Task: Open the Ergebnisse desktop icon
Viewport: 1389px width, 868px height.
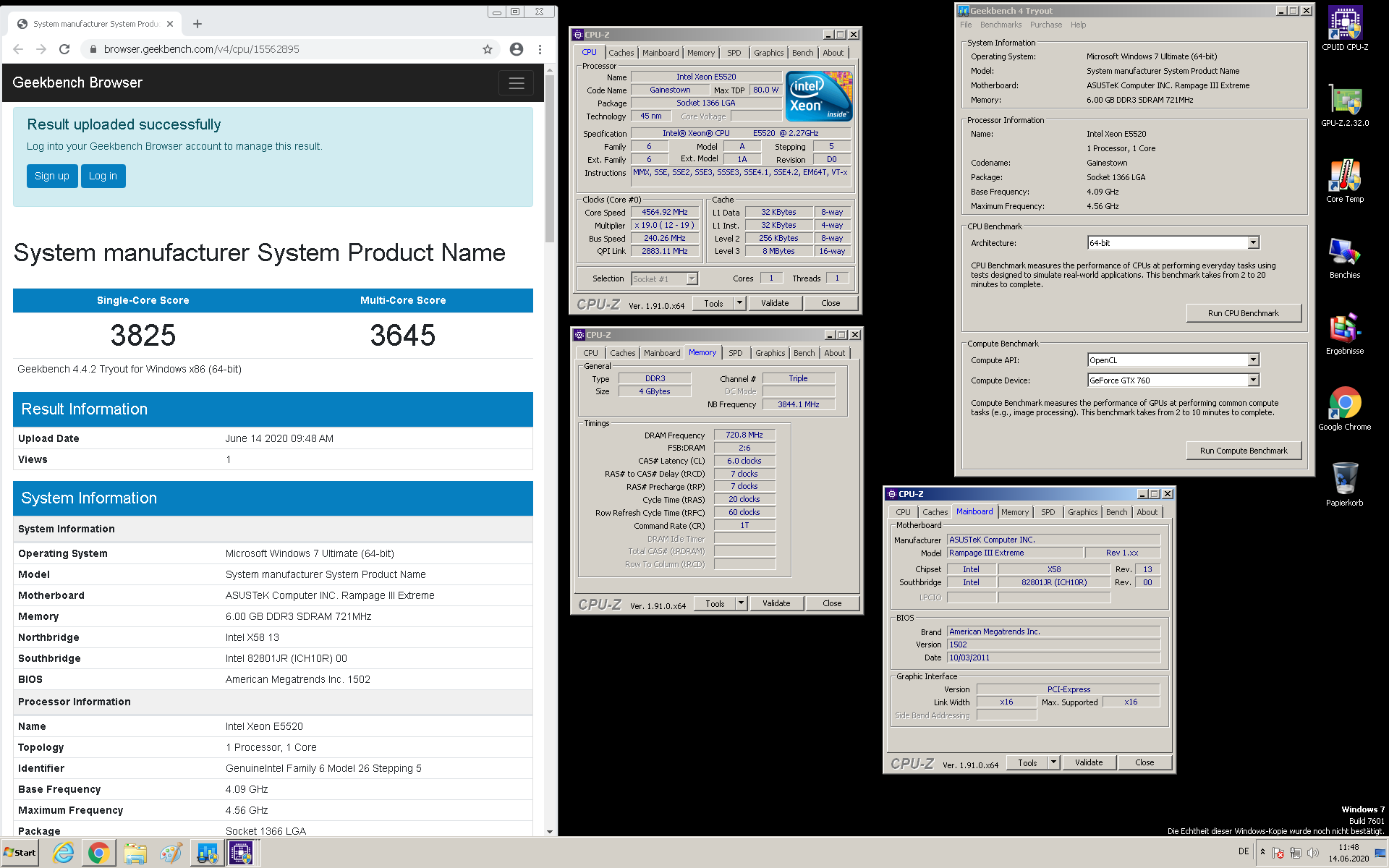Action: 1345,333
